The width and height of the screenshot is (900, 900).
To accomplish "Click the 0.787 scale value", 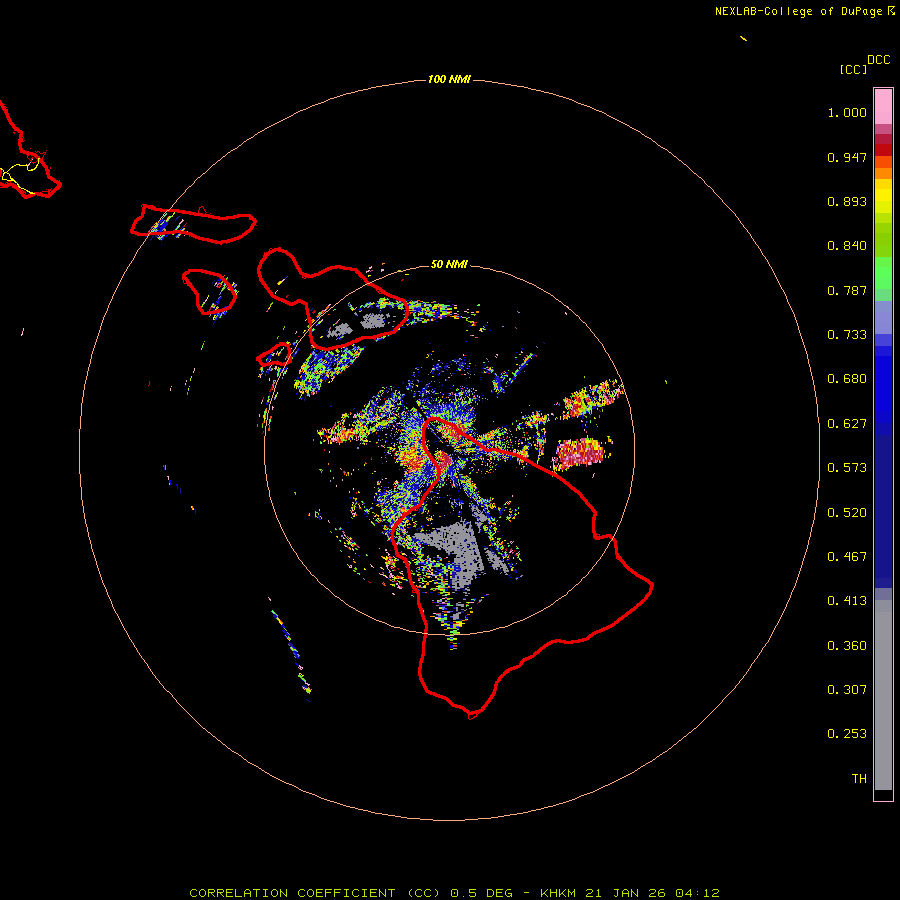I will 847,290.
